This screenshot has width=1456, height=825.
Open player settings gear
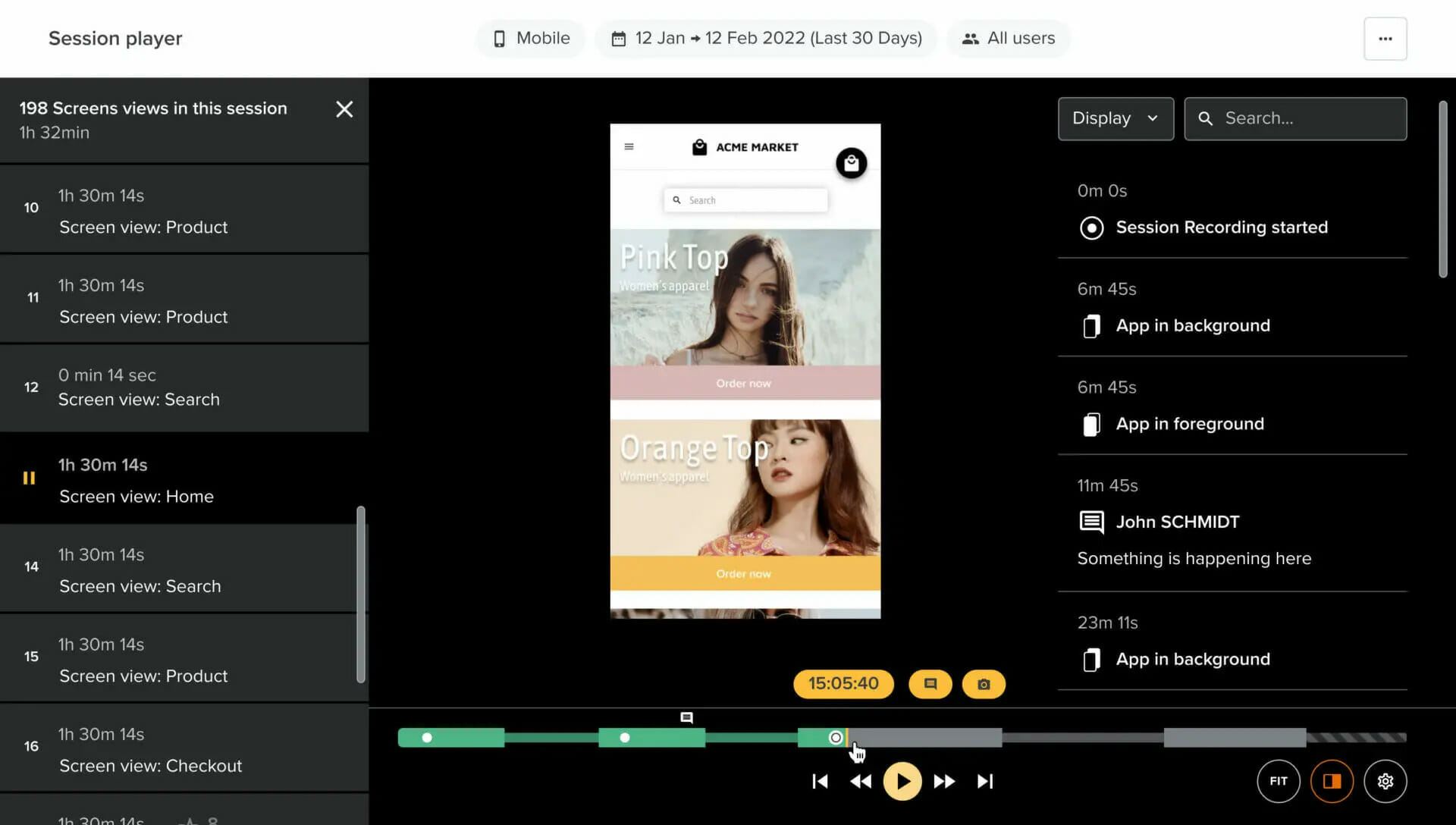(x=1385, y=781)
